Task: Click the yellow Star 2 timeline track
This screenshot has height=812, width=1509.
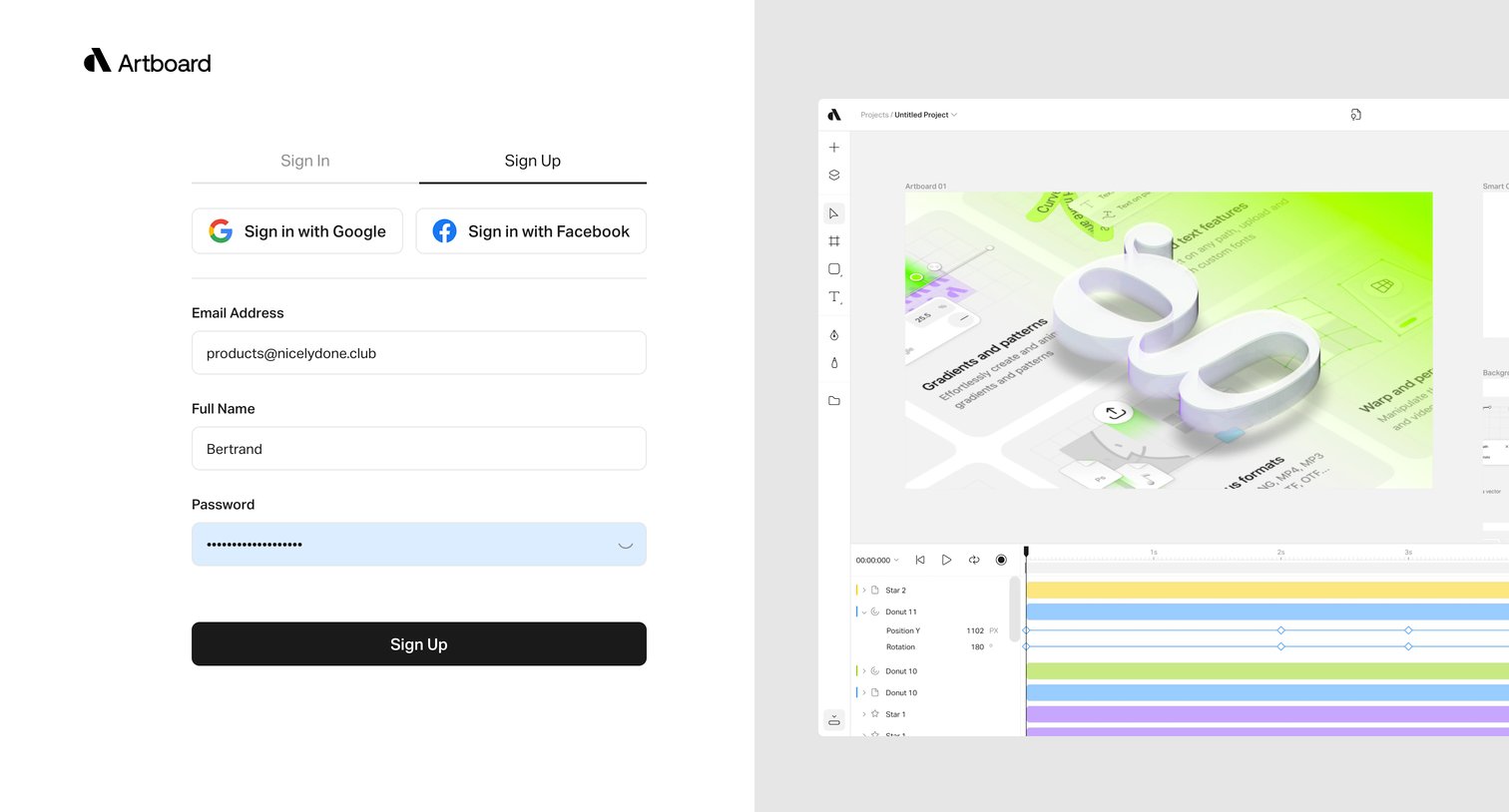Action: pyautogui.click(x=1267, y=591)
